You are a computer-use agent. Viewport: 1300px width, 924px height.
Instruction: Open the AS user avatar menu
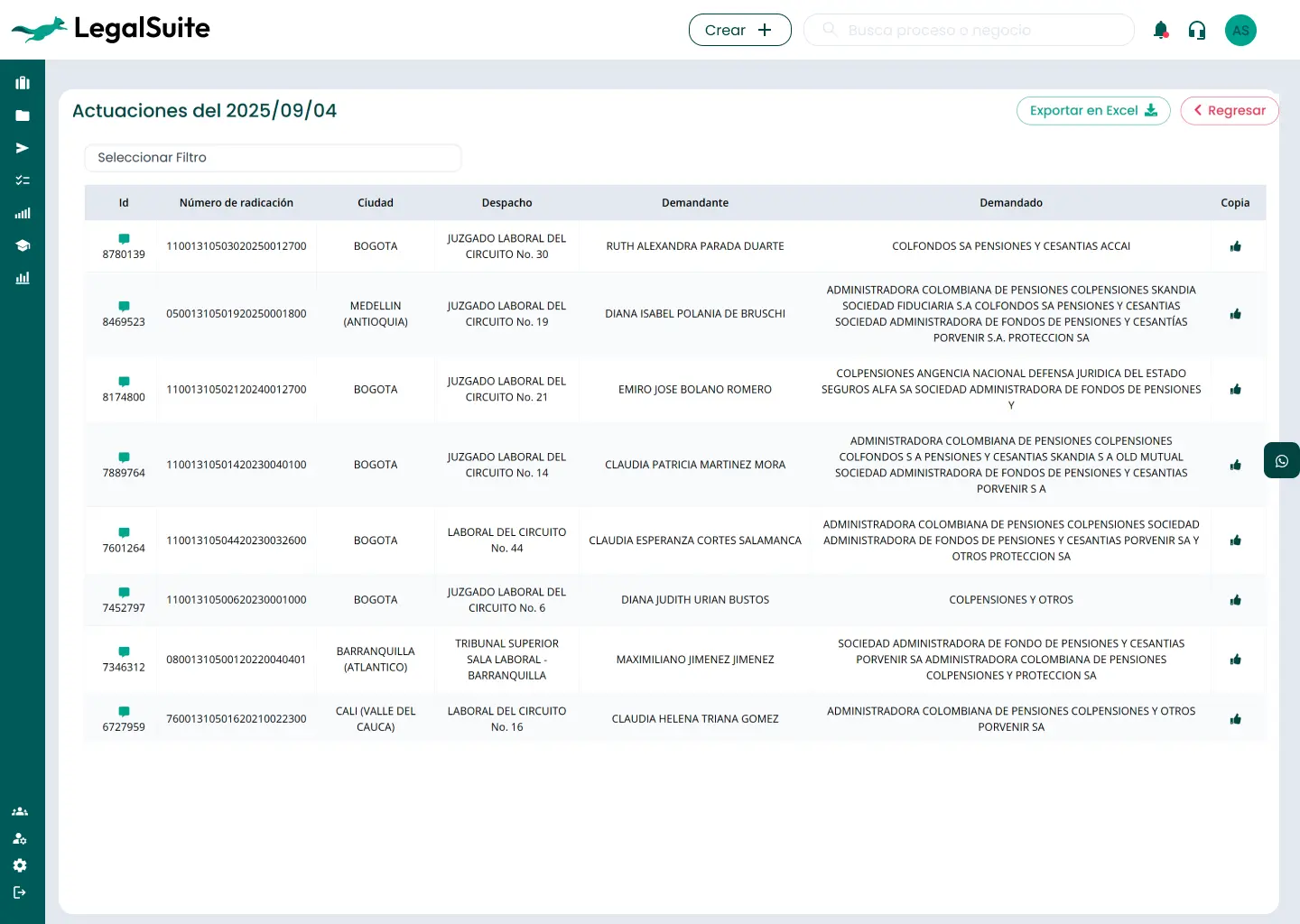click(1240, 31)
